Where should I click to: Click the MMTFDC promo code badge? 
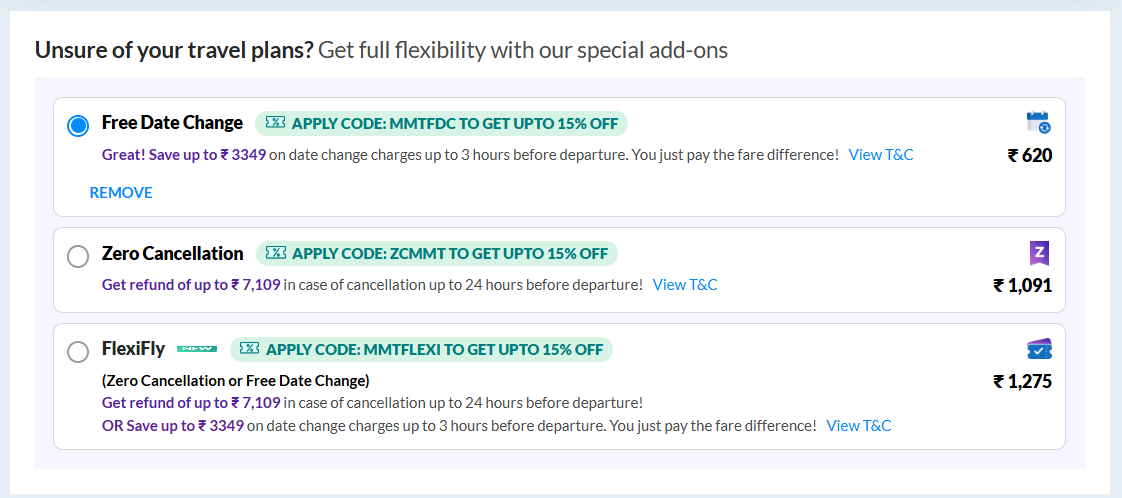[x=442, y=124]
